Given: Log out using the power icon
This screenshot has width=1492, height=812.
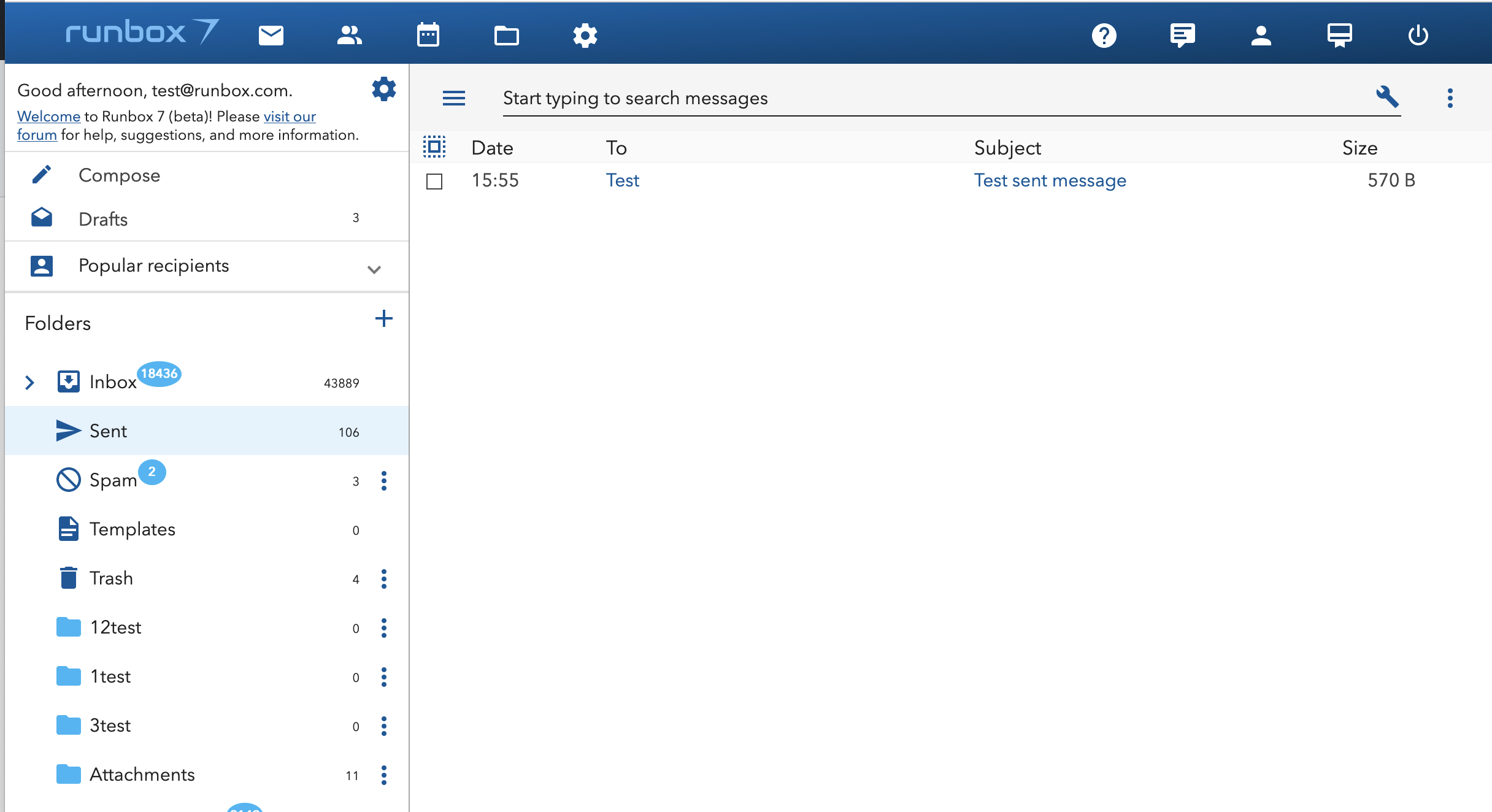Looking at the screenshot, I should pyautogui.click(x=1418, y=35).
